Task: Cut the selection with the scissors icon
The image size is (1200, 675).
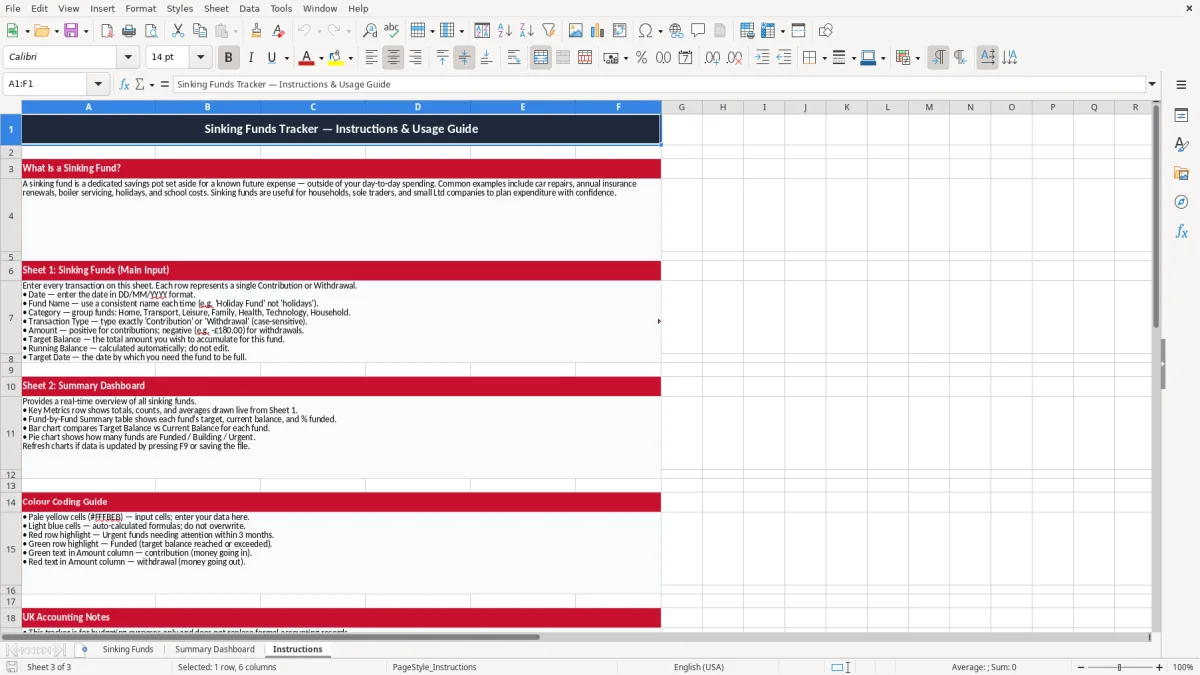Action: click(x=178, y=31)
